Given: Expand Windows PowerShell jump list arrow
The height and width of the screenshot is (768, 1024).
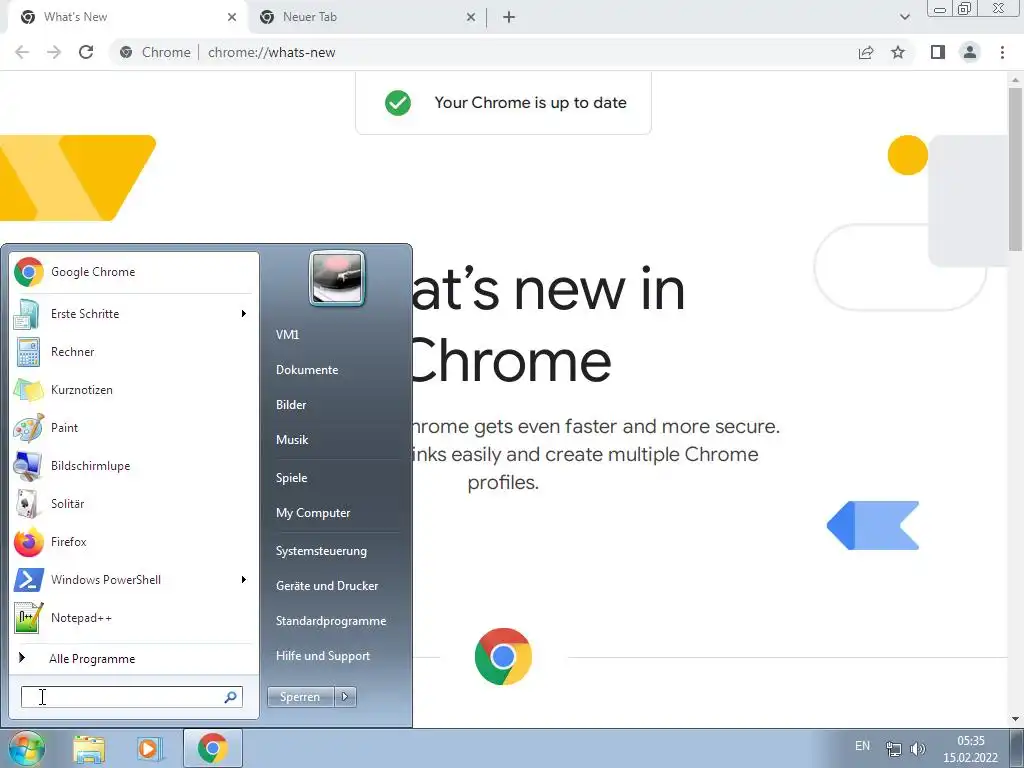Looking at the screenshot, I should [244, 579].
